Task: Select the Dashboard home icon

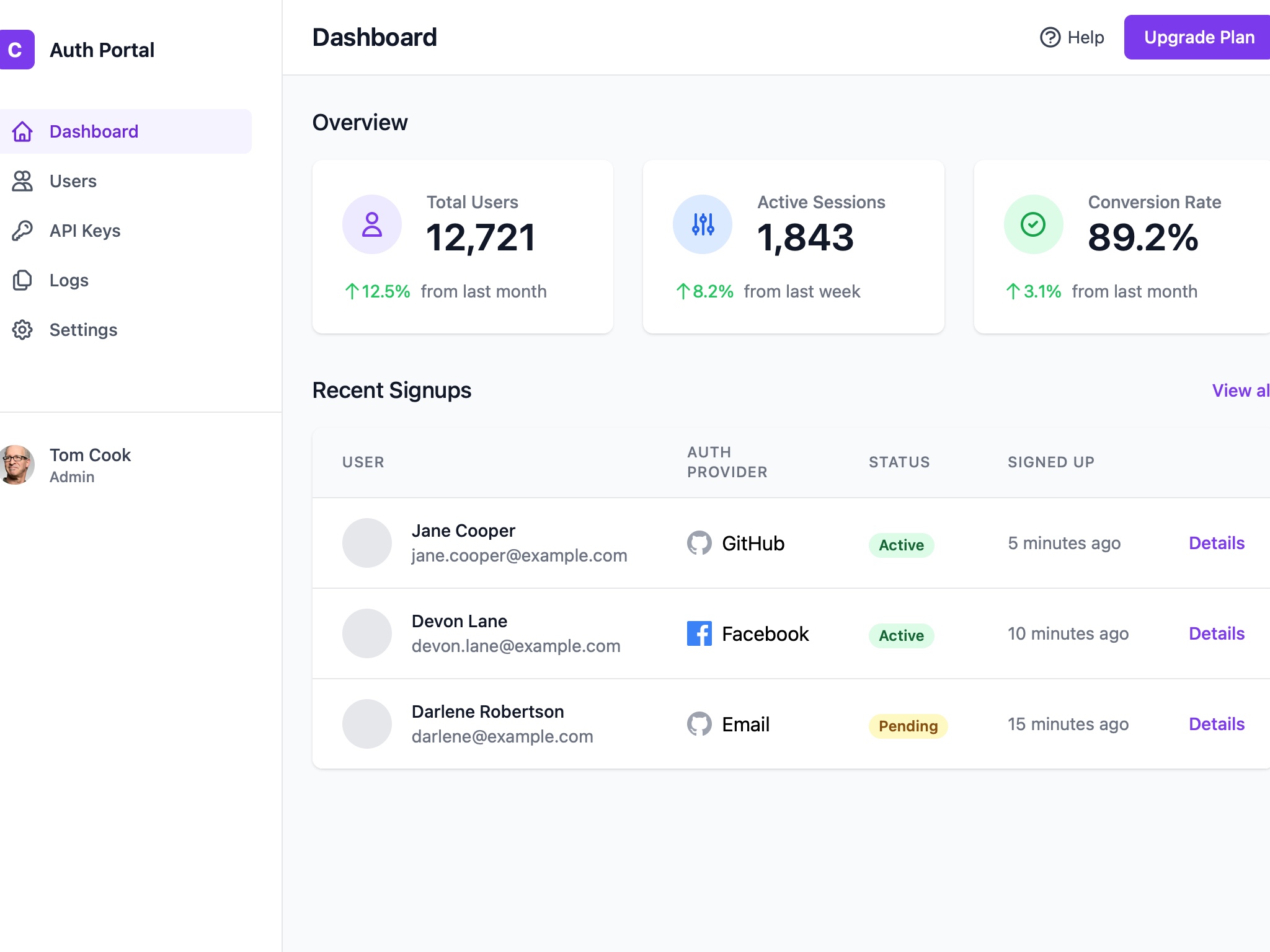Action: (x=23, y=131)
